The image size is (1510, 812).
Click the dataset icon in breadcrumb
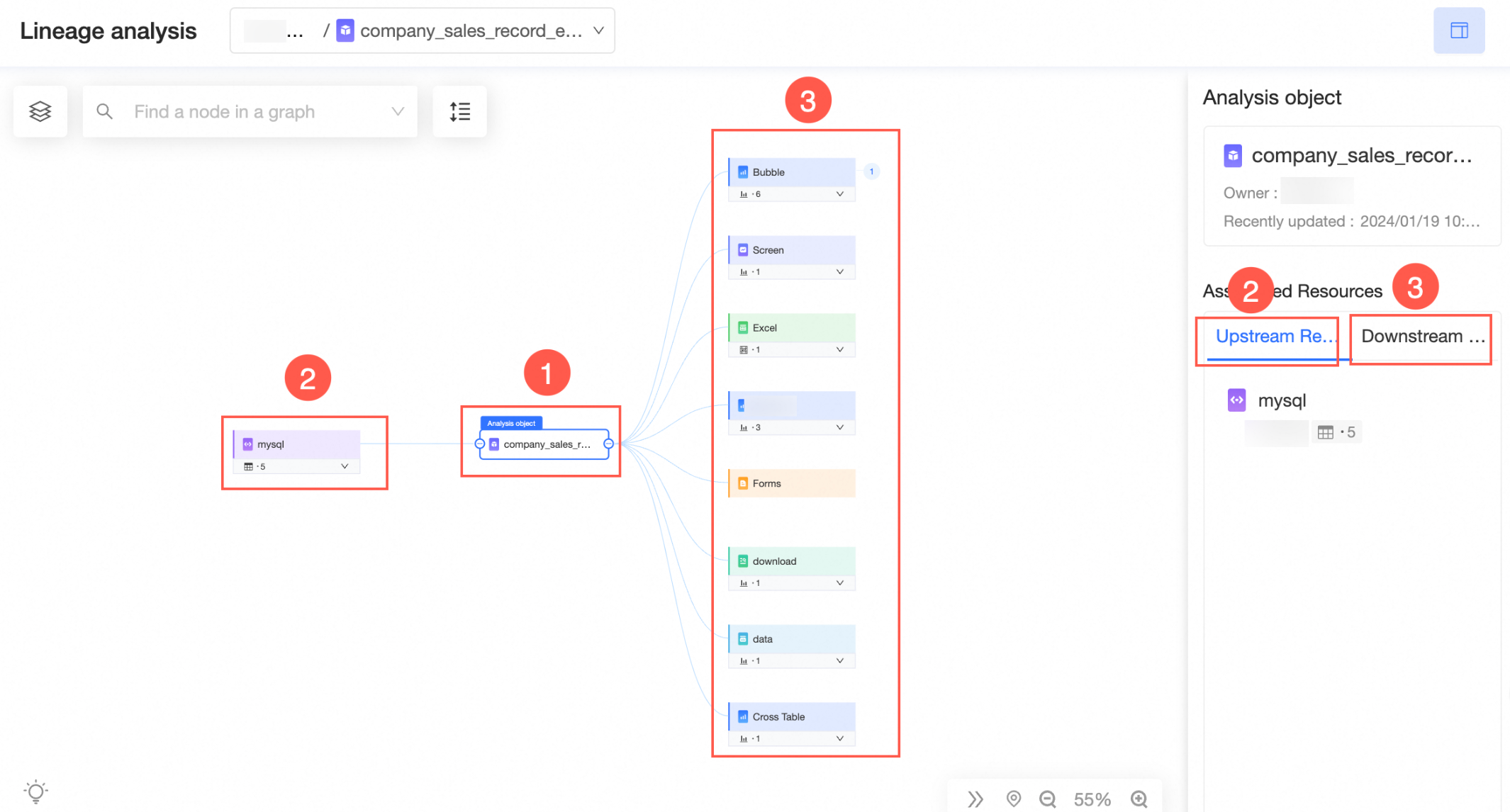coord(345,30)
